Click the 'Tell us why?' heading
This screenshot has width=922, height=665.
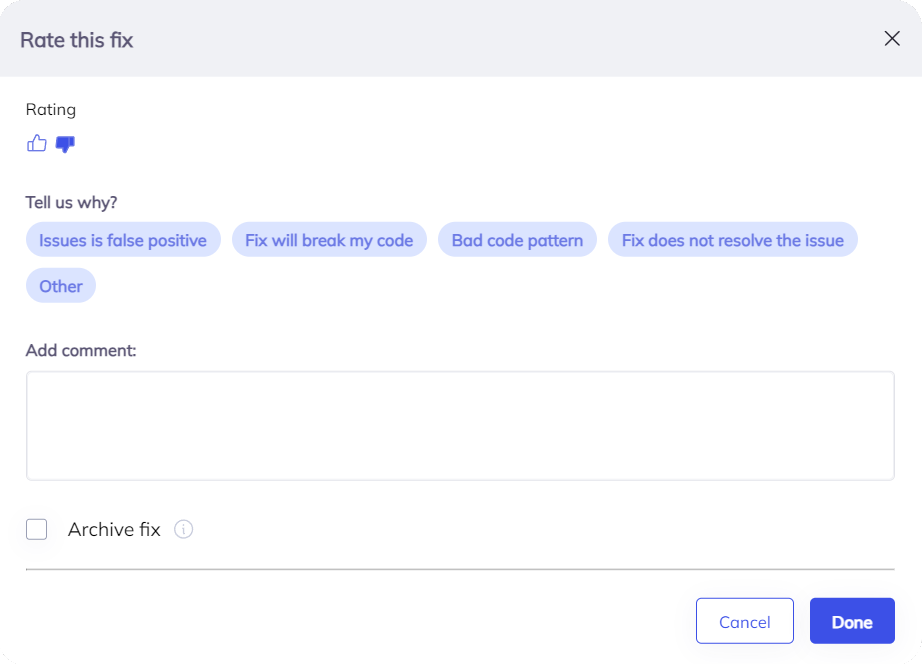(71, 202)
